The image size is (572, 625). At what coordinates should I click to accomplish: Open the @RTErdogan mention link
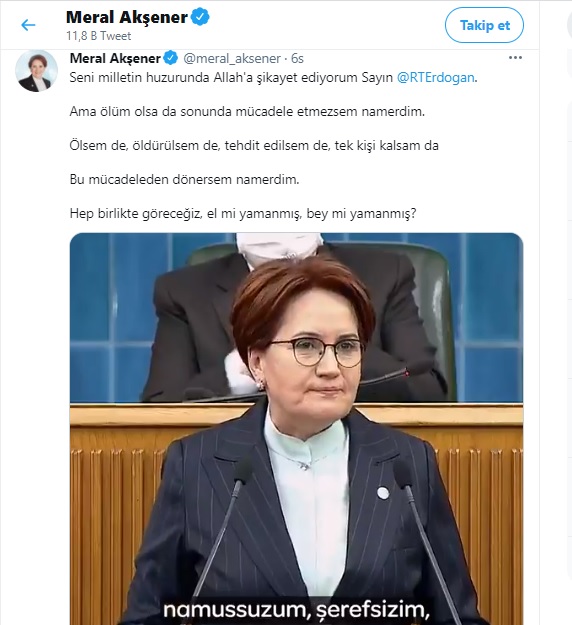pos(436,77)
